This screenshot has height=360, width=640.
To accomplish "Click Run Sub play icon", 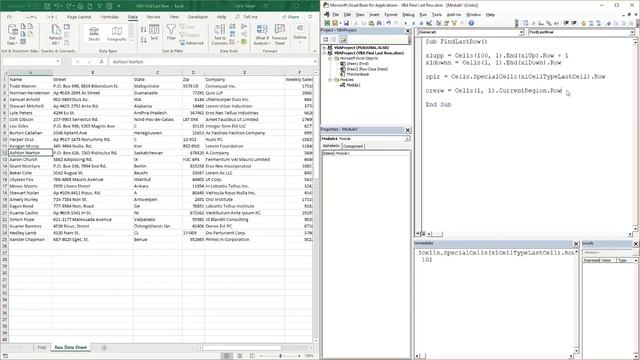I will coord(405,23).
